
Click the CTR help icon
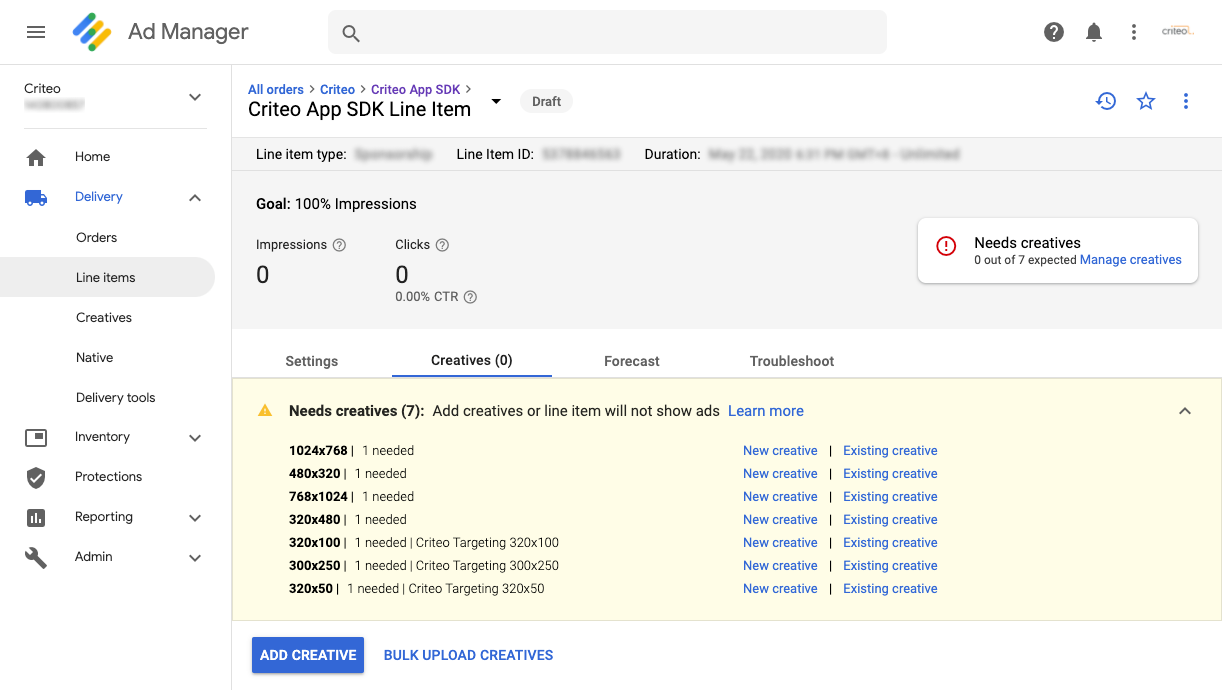pos(470,297)
